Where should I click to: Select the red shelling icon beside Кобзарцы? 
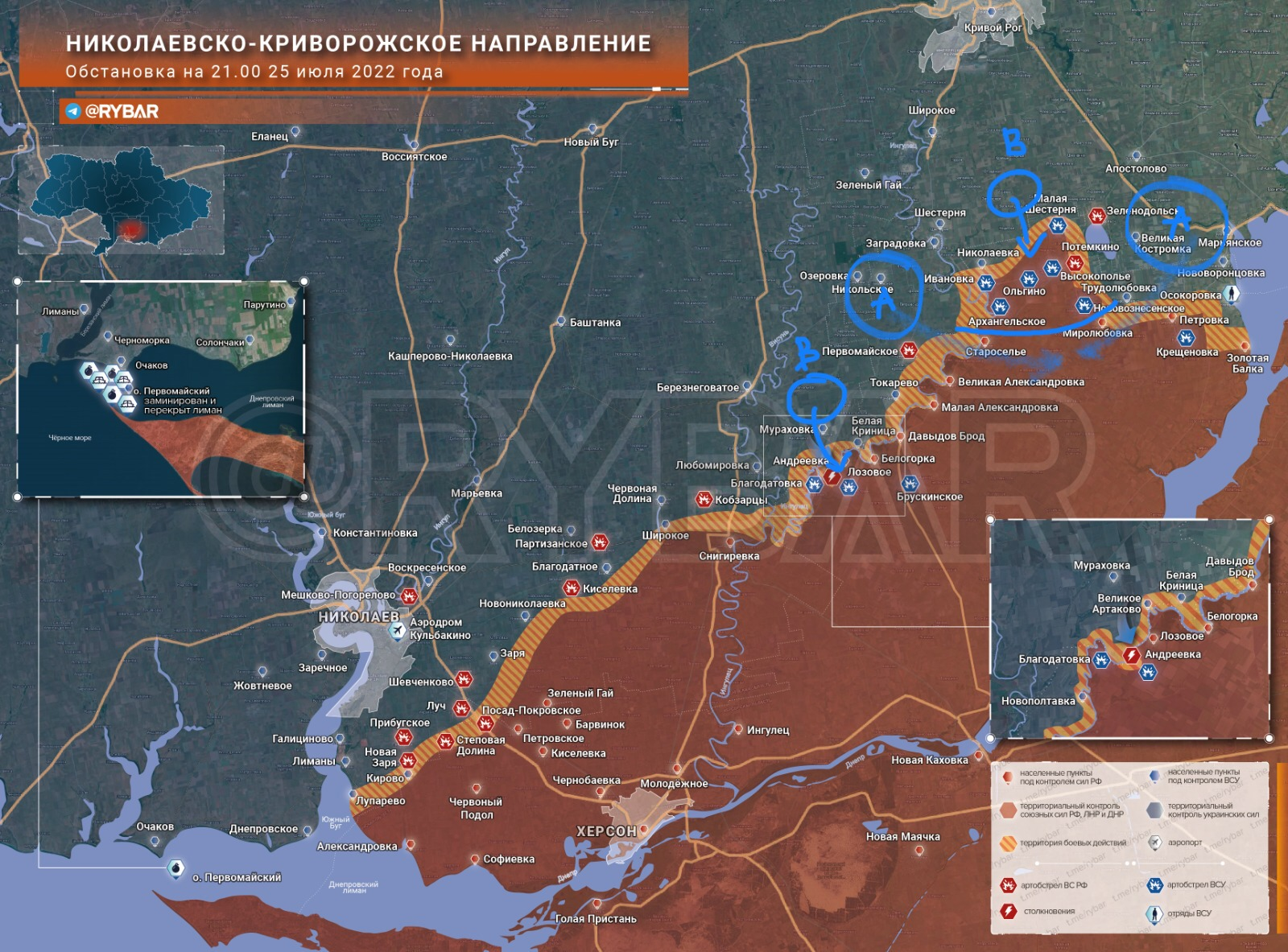704,500
